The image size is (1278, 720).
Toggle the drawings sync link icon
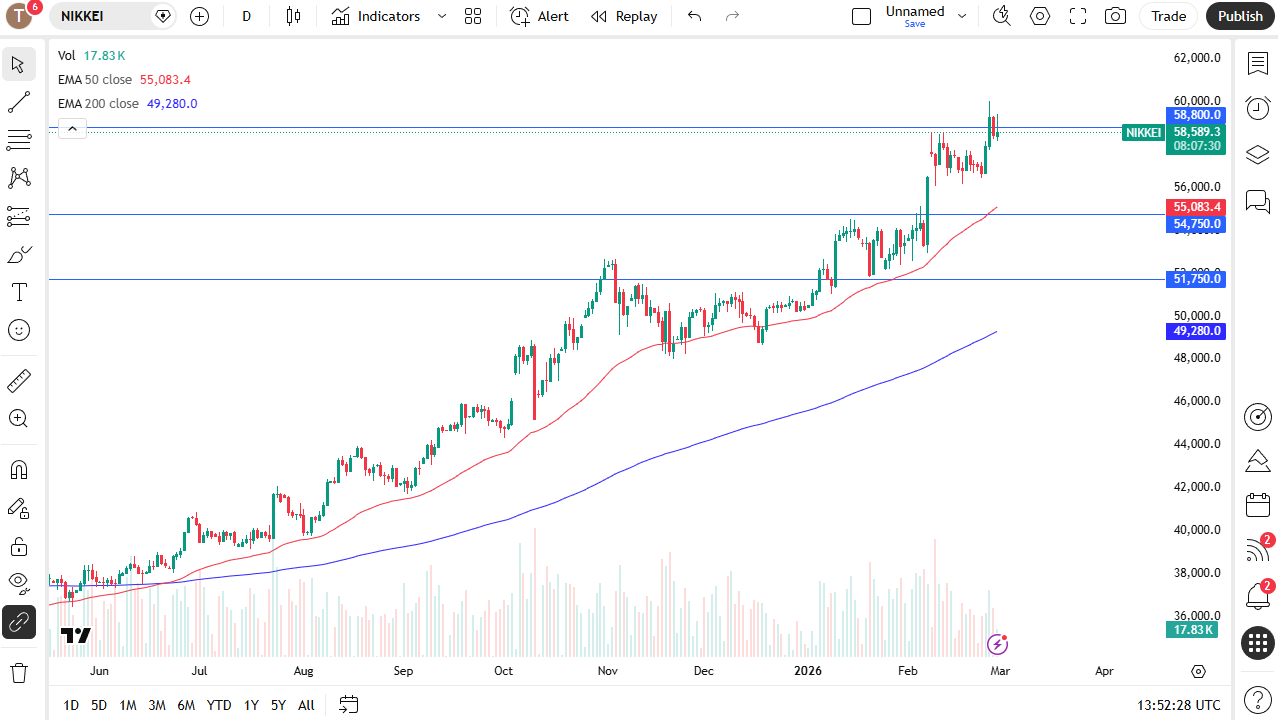[x=18, y=622]
